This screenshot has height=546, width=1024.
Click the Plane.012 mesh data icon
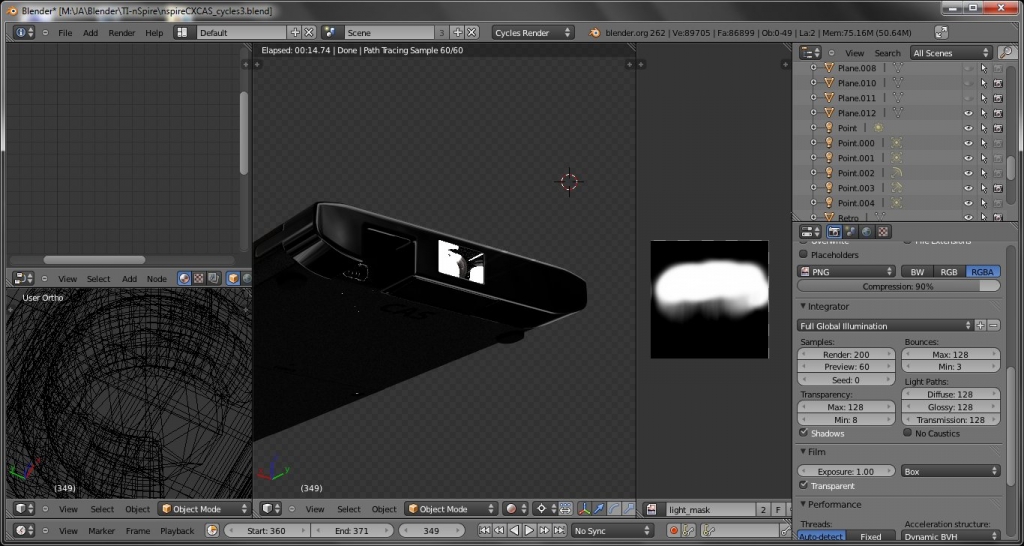pos(897,112)
